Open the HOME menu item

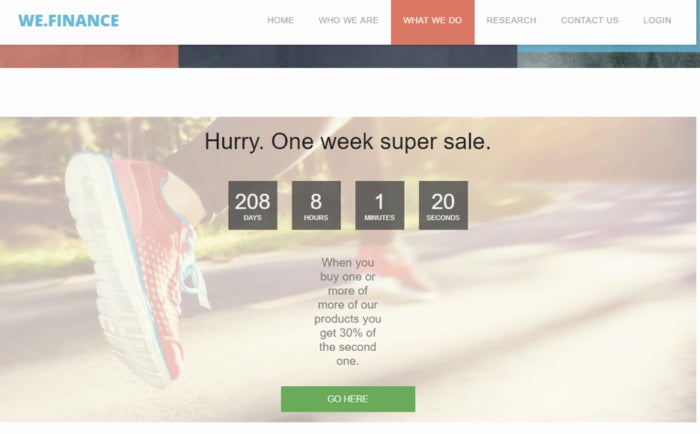click(280, 21)
